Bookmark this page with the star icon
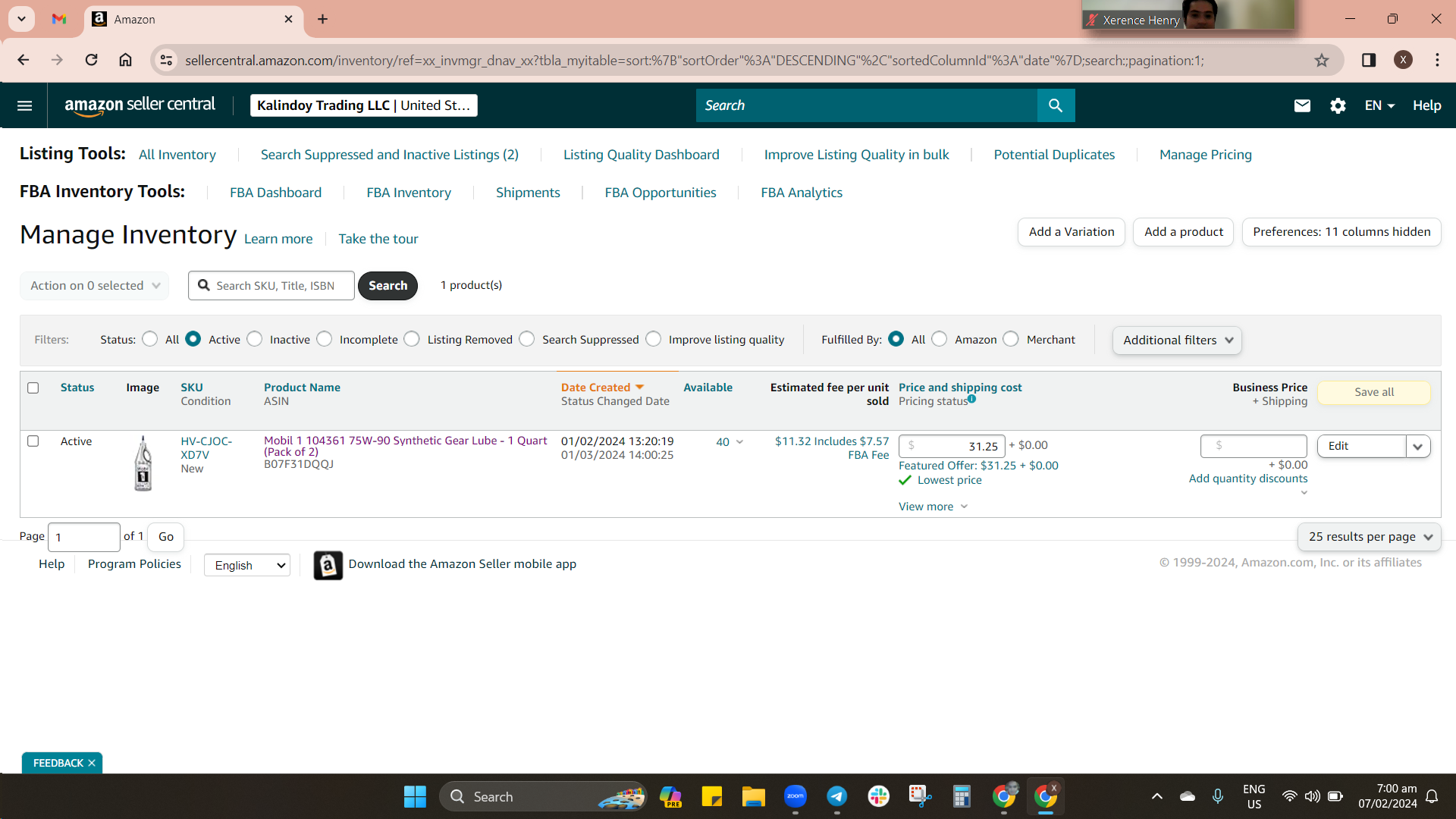The height and width of the screenshot is (819, 1456). tap(1322, 60)
